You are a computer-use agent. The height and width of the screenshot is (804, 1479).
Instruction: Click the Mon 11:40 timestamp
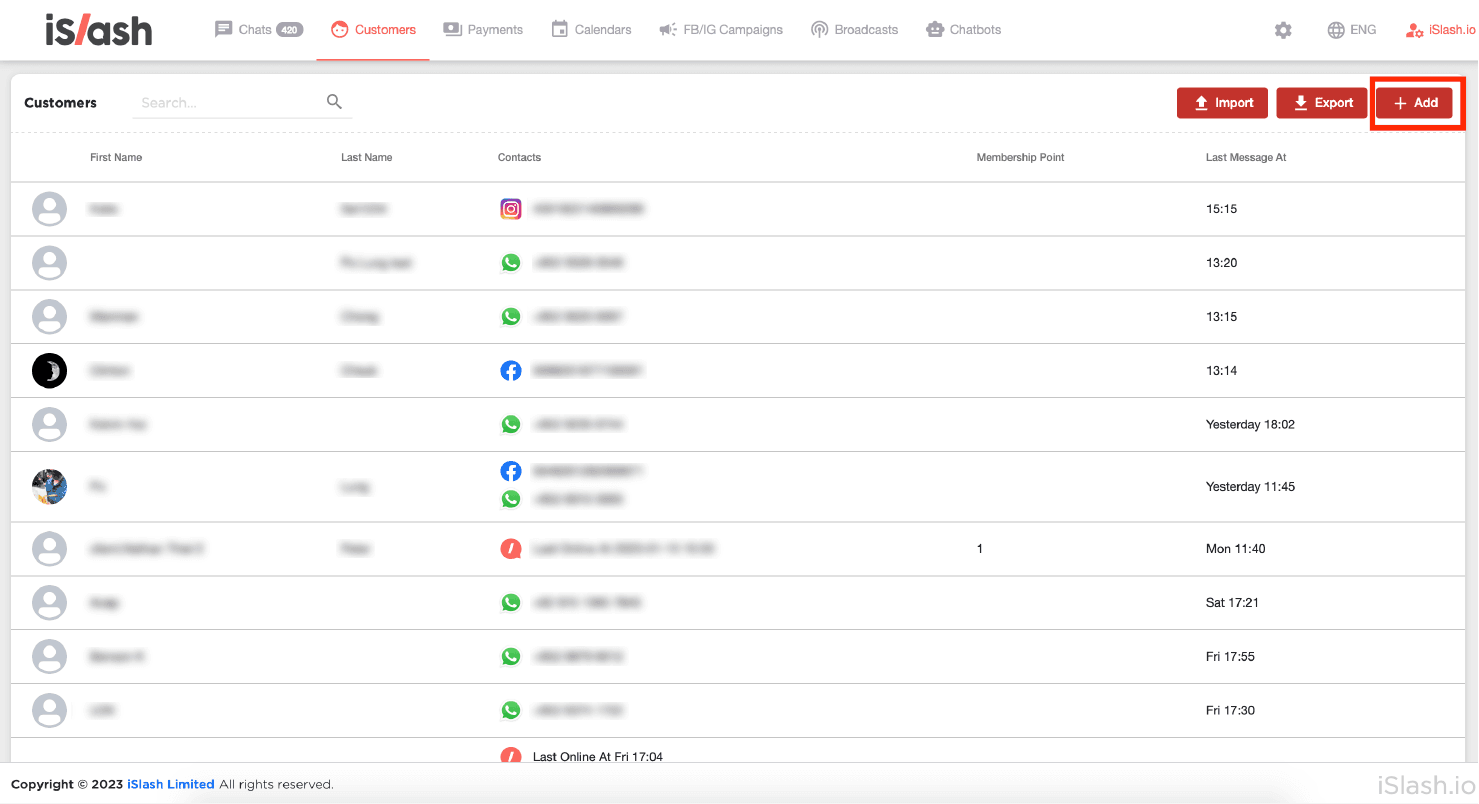[x=1236, y=549]
